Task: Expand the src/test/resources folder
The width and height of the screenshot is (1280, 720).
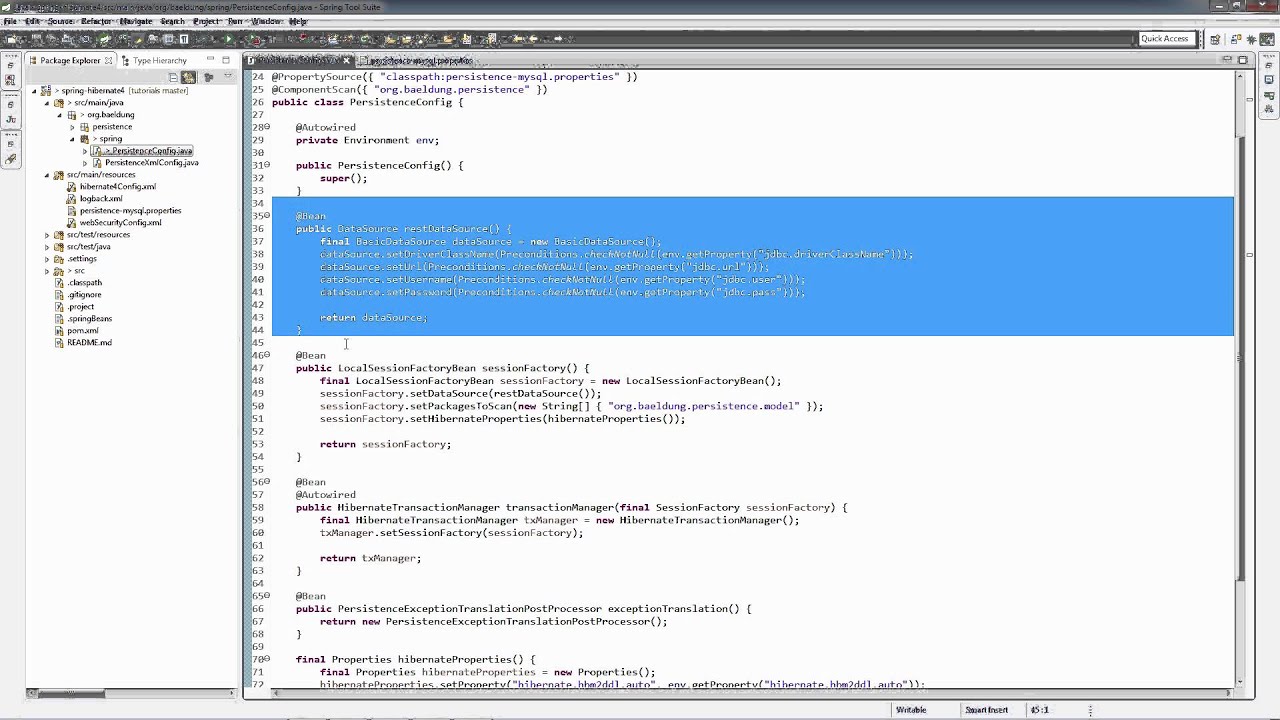Action: click(x=47, y=235)
